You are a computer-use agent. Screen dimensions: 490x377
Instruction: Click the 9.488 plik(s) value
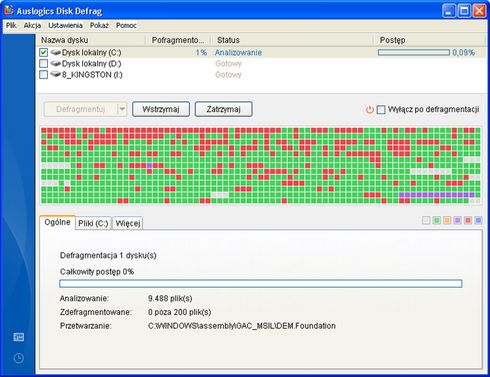(x=170, y=298)
